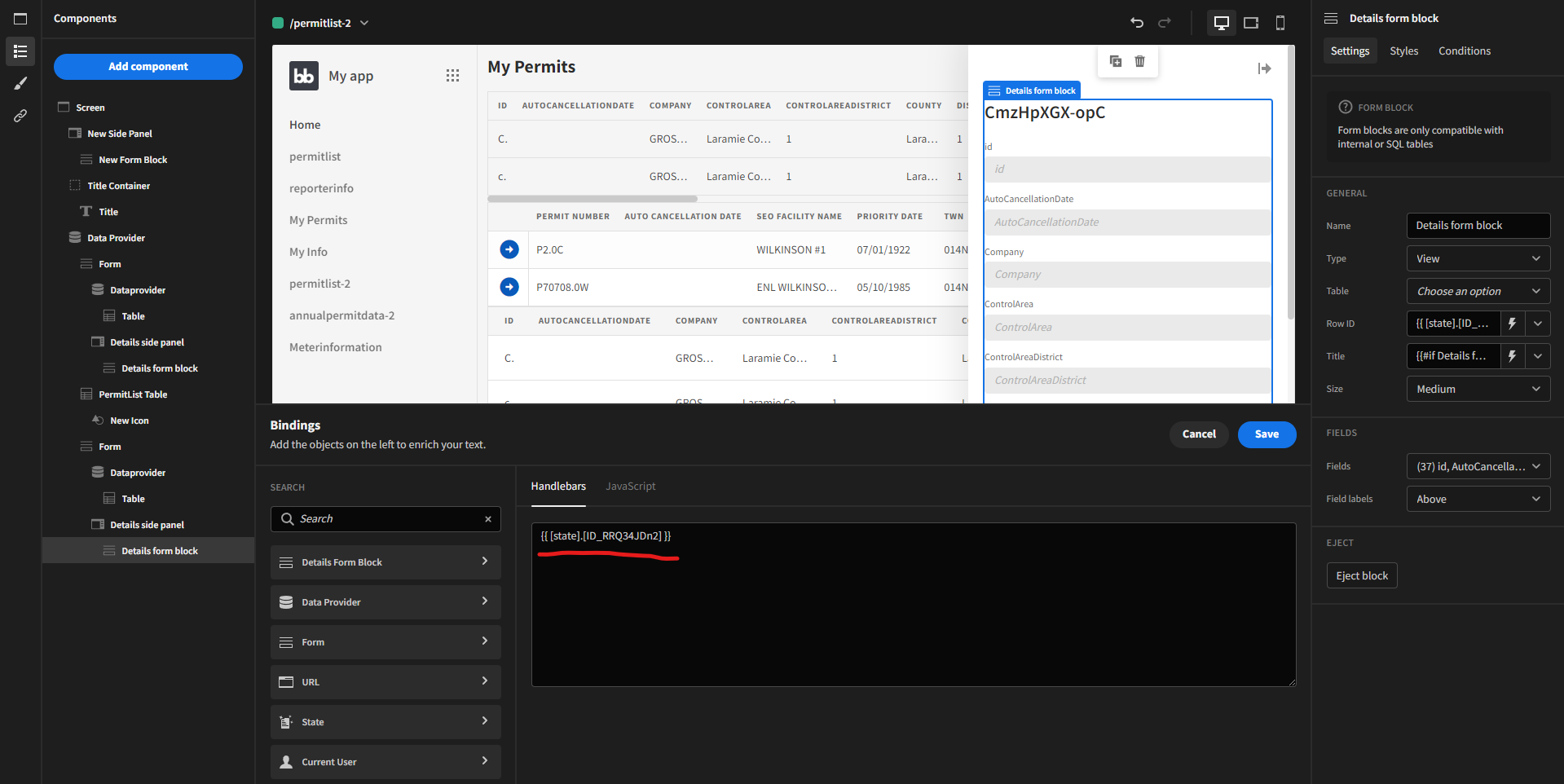Duplicate the selected form block using copy icon

[x=1116, y=60]
